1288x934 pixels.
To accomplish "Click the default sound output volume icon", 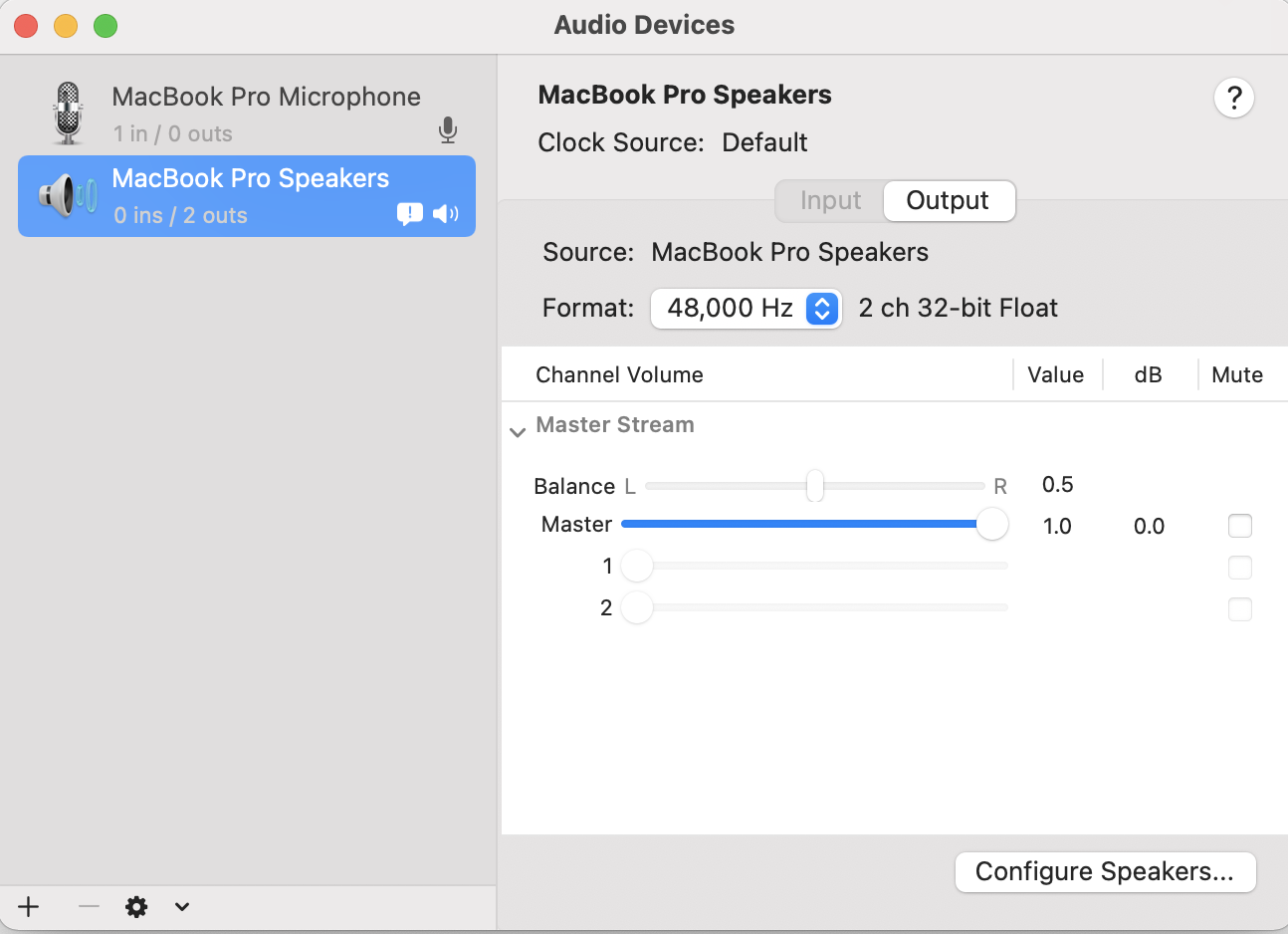I will pos(446,213).
